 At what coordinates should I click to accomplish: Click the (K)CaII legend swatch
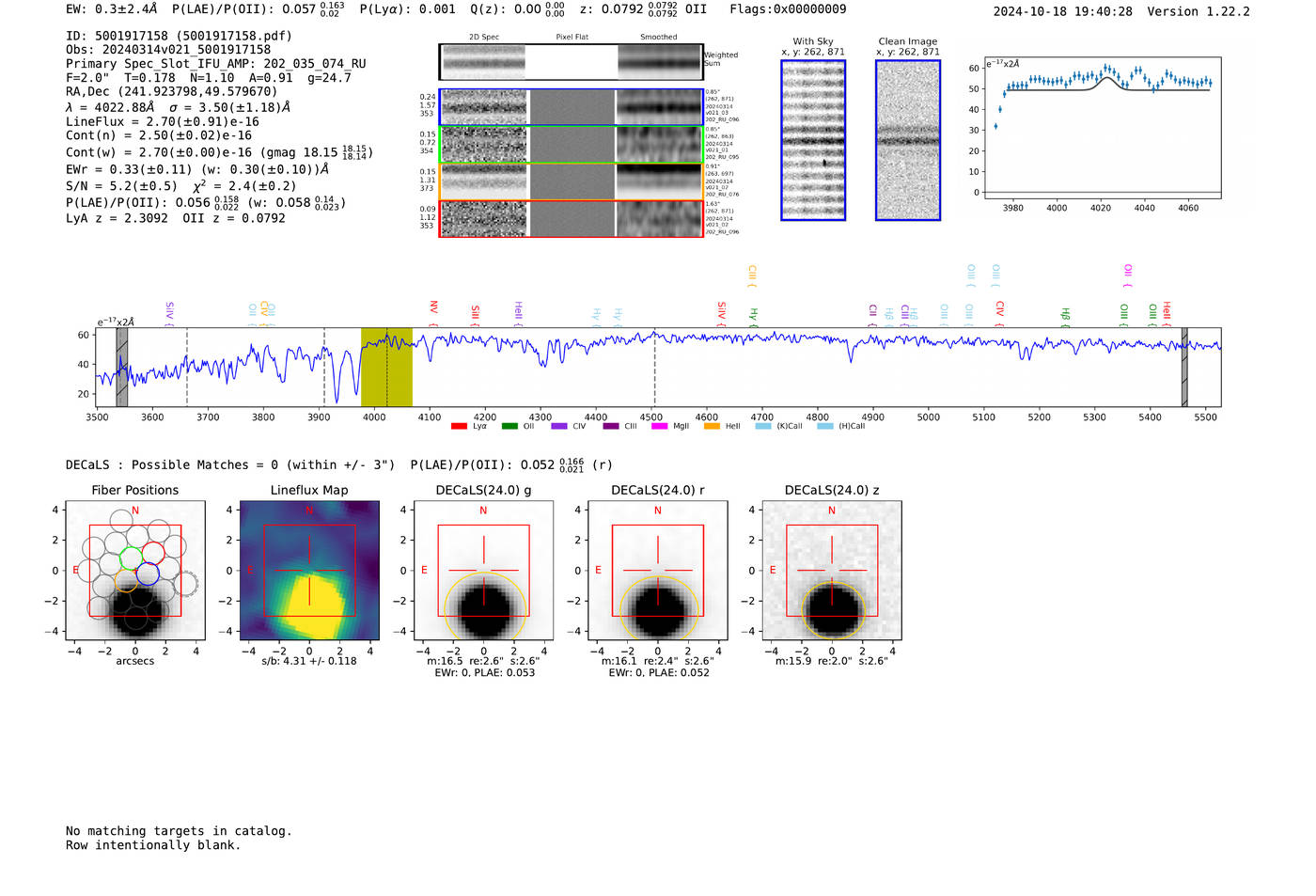tap(763, 427)
